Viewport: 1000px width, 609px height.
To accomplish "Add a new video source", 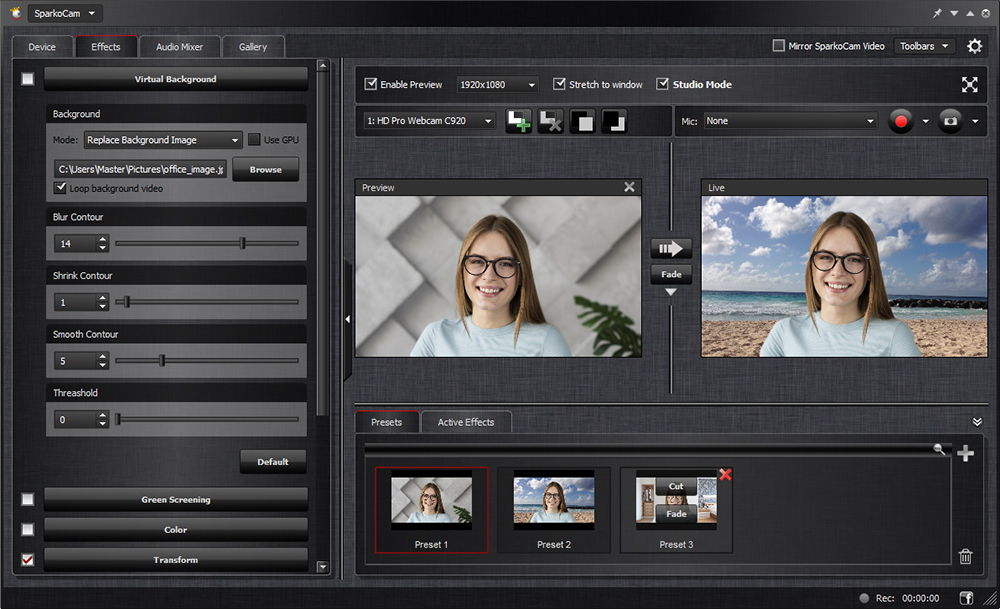I will click(519, 121).
